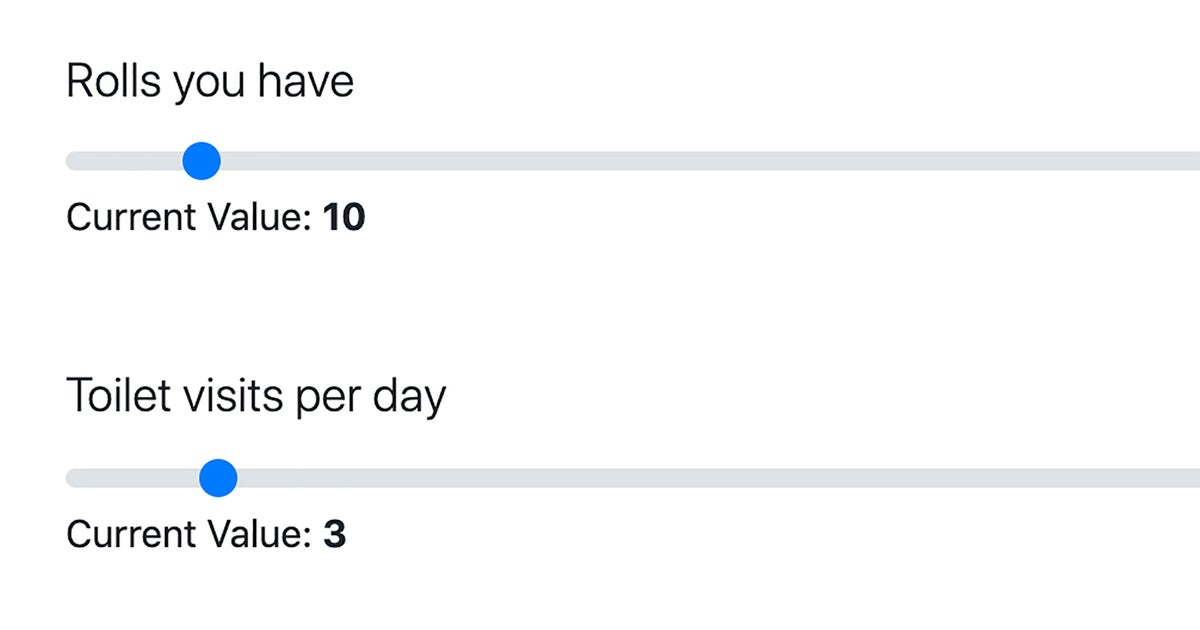Click the track of the Rolls you have slider
The image size is (1200, 630).
(x=600, y=160)
